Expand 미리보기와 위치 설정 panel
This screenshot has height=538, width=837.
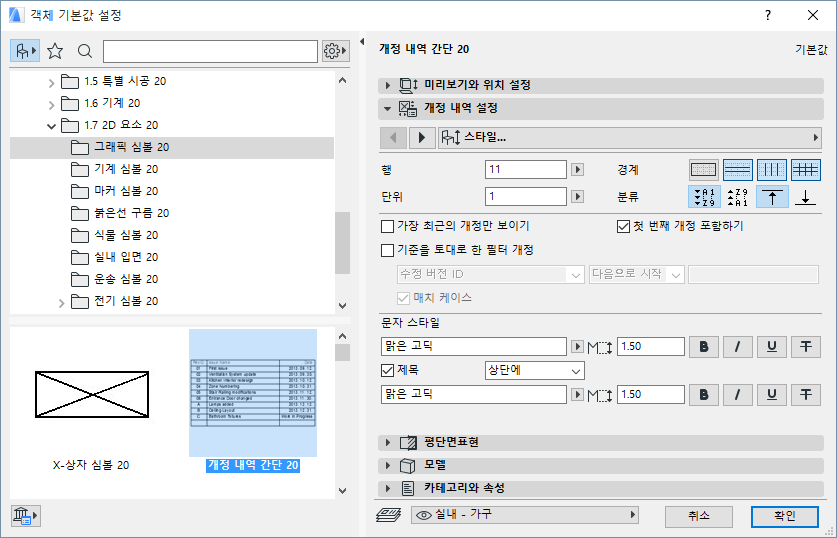point(388,85)
